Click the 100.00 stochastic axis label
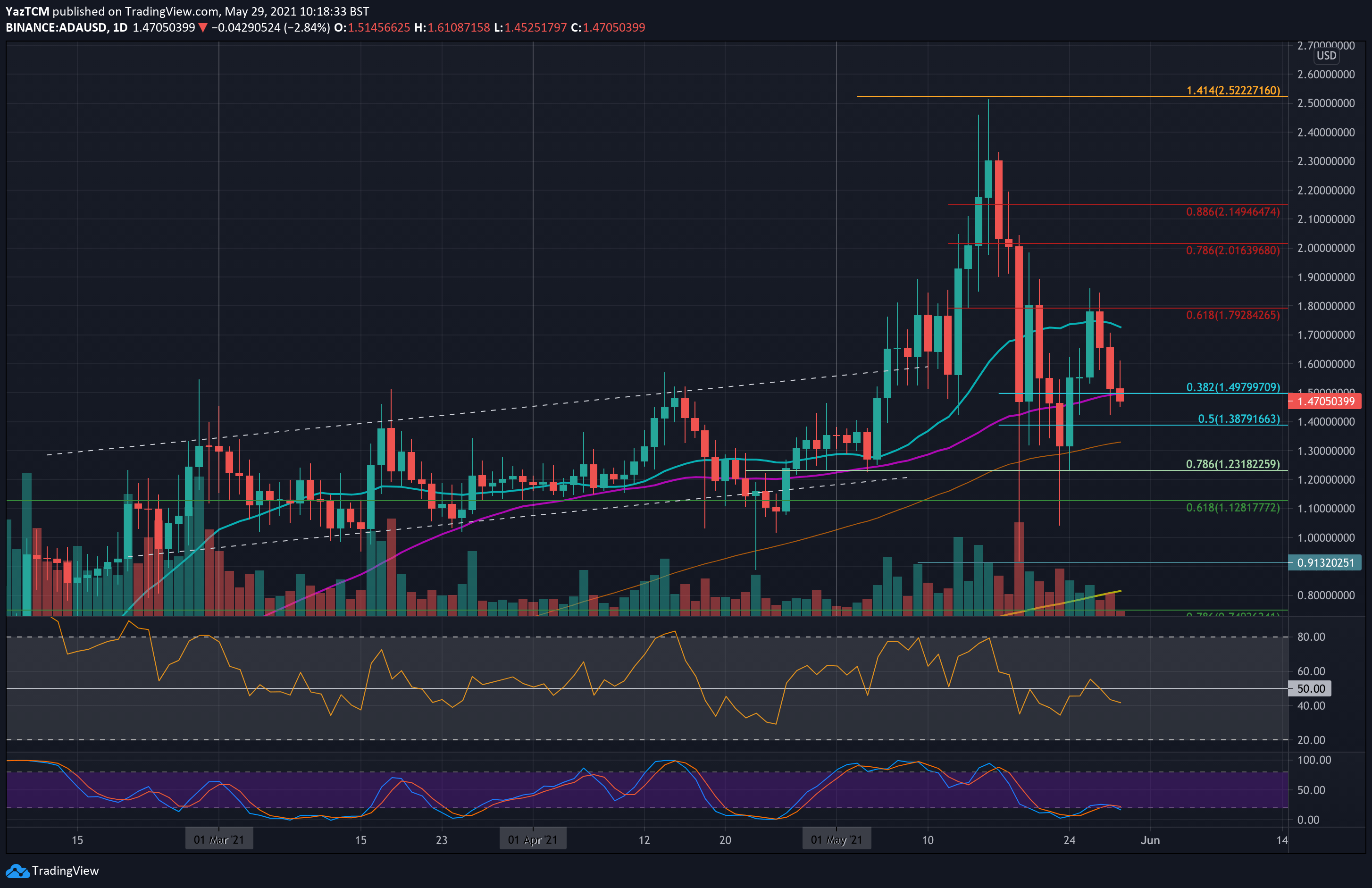The height and width of the screenshot is (888, 1372). [1314, 760]
